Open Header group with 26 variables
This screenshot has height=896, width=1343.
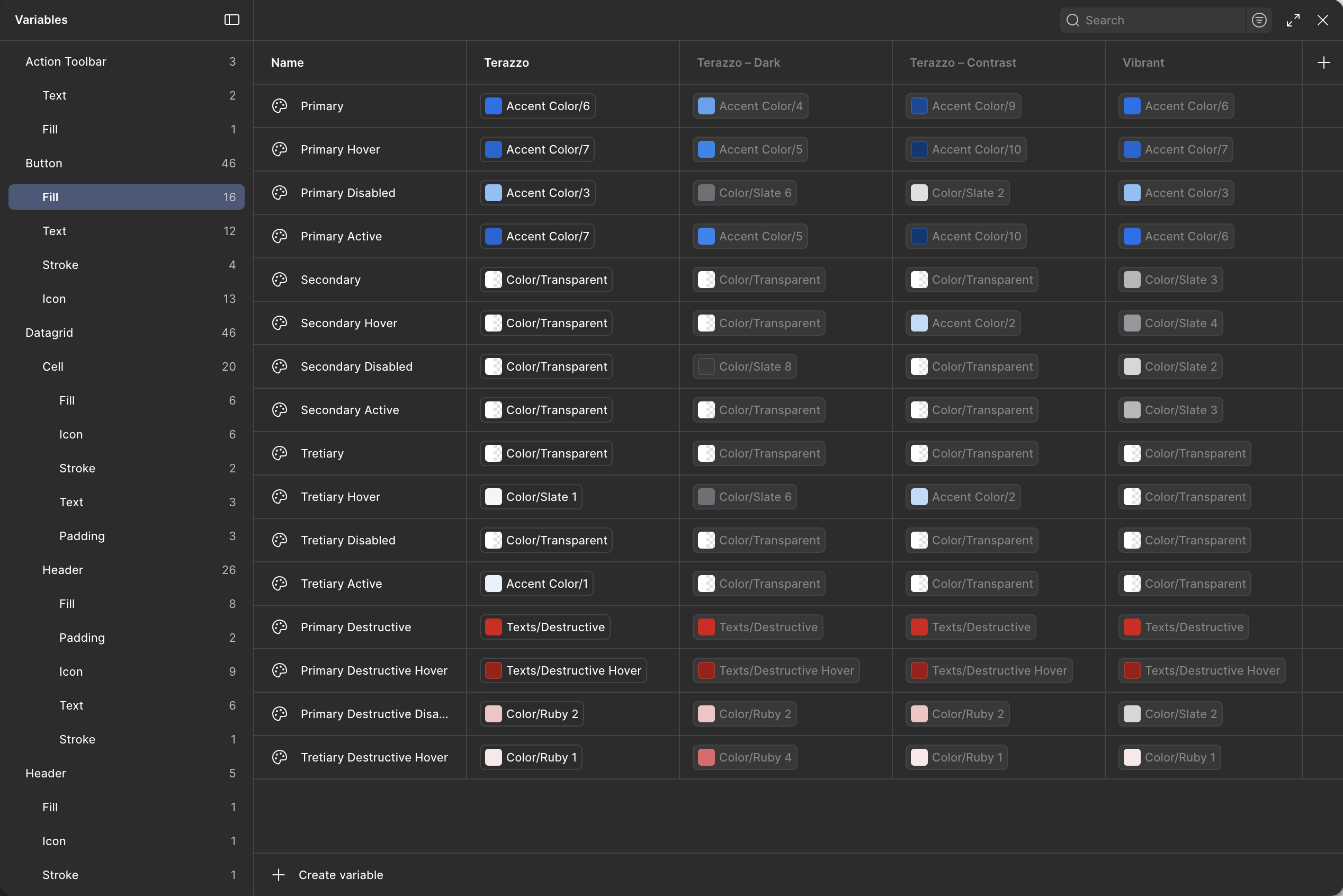click(x=126, y=570)
